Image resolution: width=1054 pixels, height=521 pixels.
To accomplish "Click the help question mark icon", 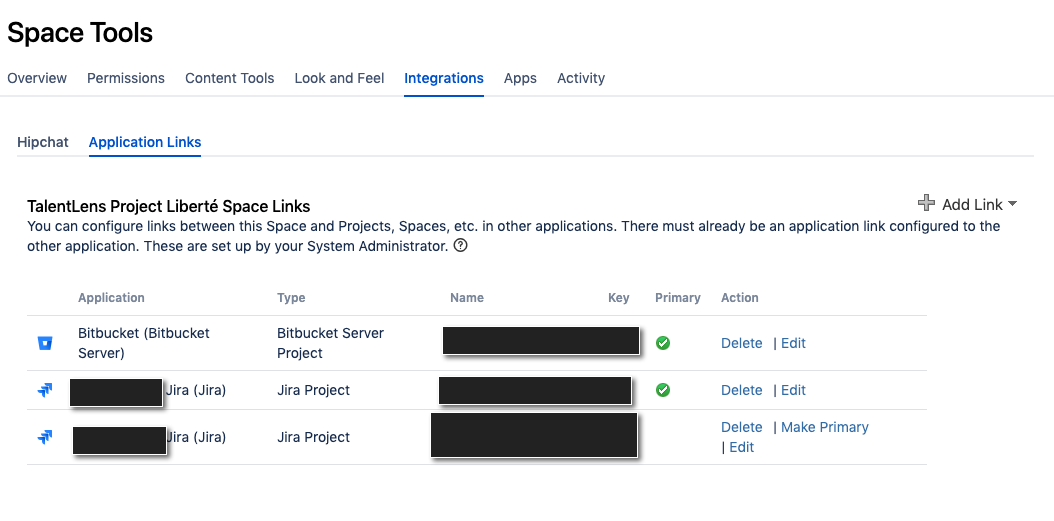I will pyautogui.click(x=460, y=245).
